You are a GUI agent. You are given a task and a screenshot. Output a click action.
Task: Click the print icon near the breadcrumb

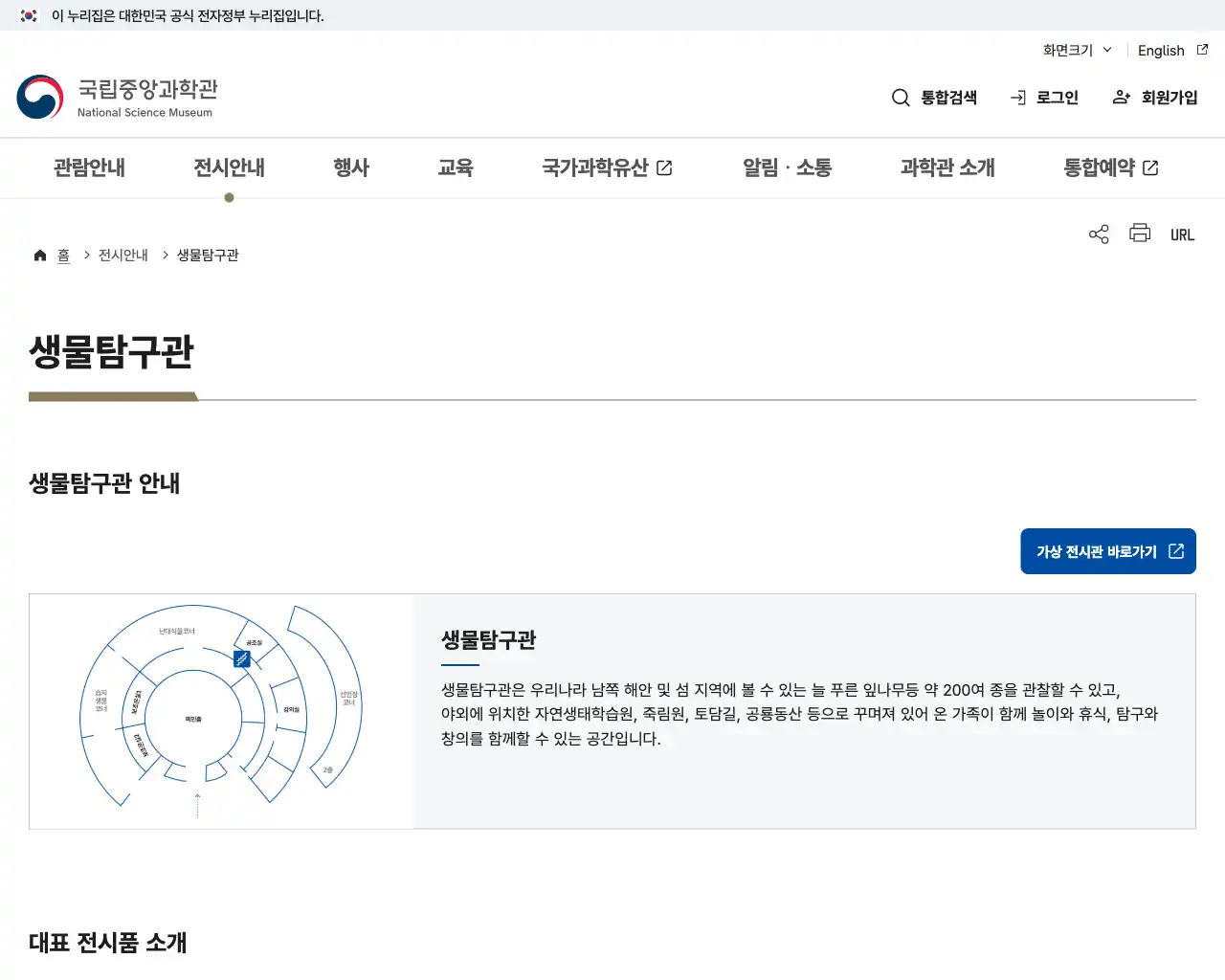1139,233
